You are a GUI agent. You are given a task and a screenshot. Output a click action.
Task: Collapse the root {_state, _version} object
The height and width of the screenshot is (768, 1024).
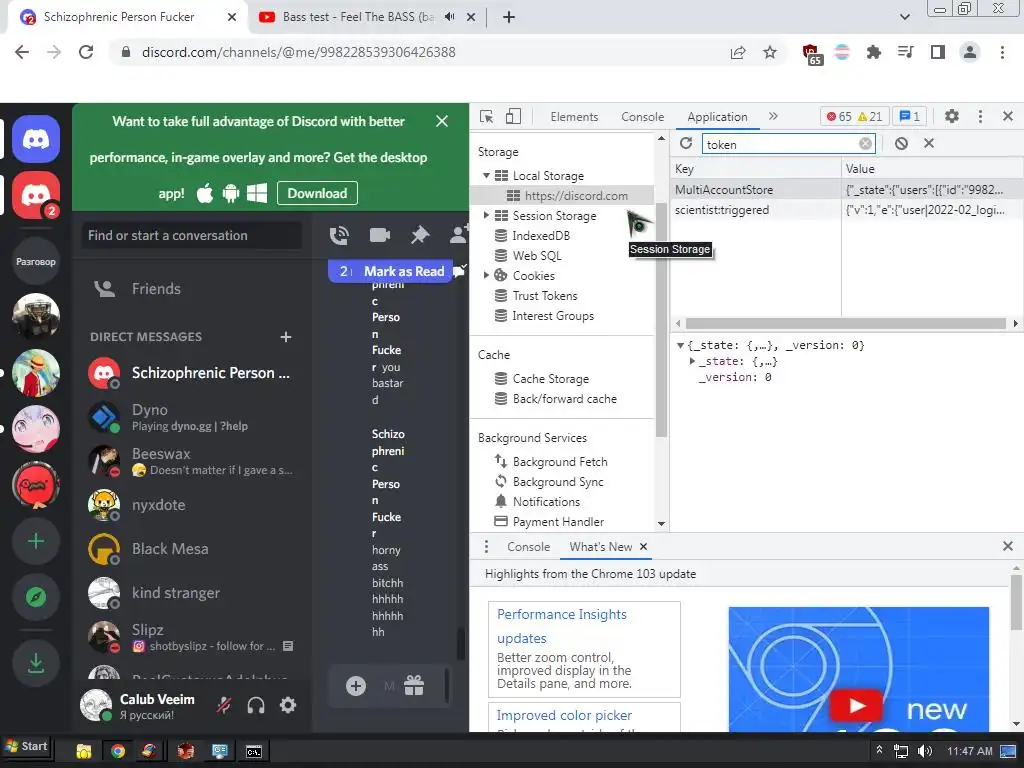(x=680, y=345)
